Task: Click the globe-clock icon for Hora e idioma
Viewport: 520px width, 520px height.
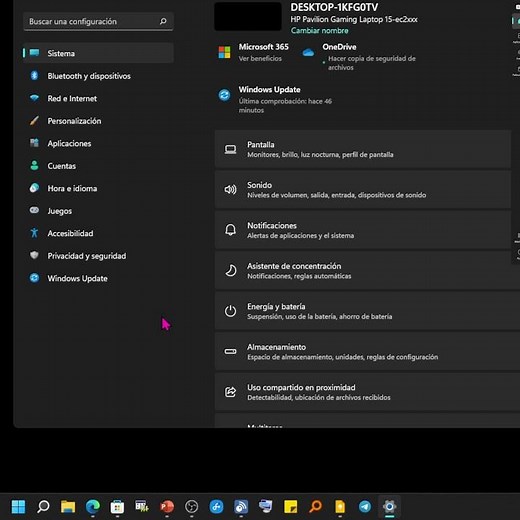Action: tap(34, 188)
